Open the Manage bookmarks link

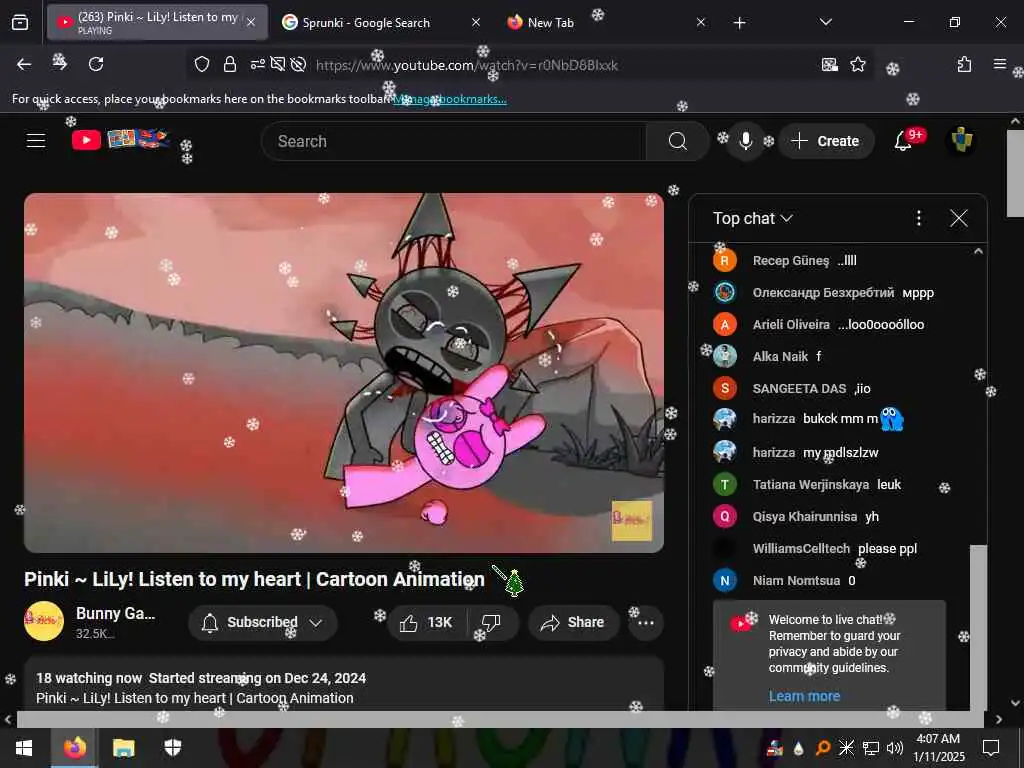450,99
